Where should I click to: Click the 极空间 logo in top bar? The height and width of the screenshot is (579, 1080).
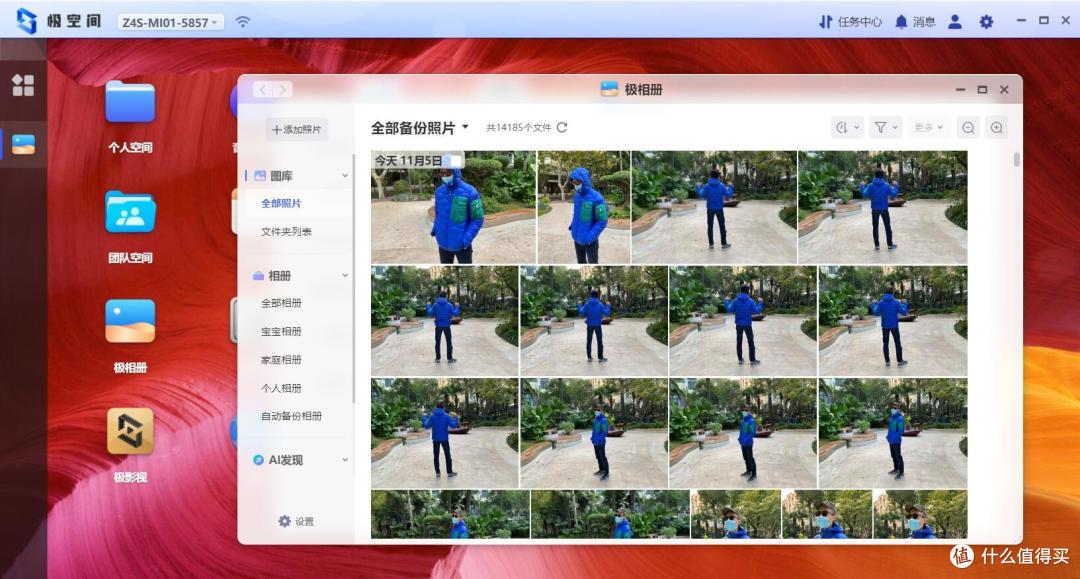coord(59,21)
